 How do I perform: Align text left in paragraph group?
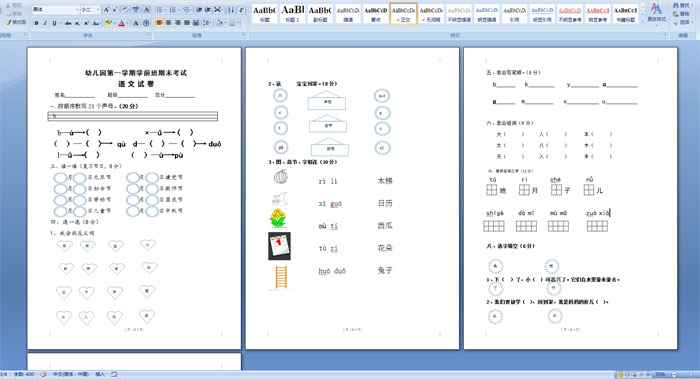click(159, 23)
